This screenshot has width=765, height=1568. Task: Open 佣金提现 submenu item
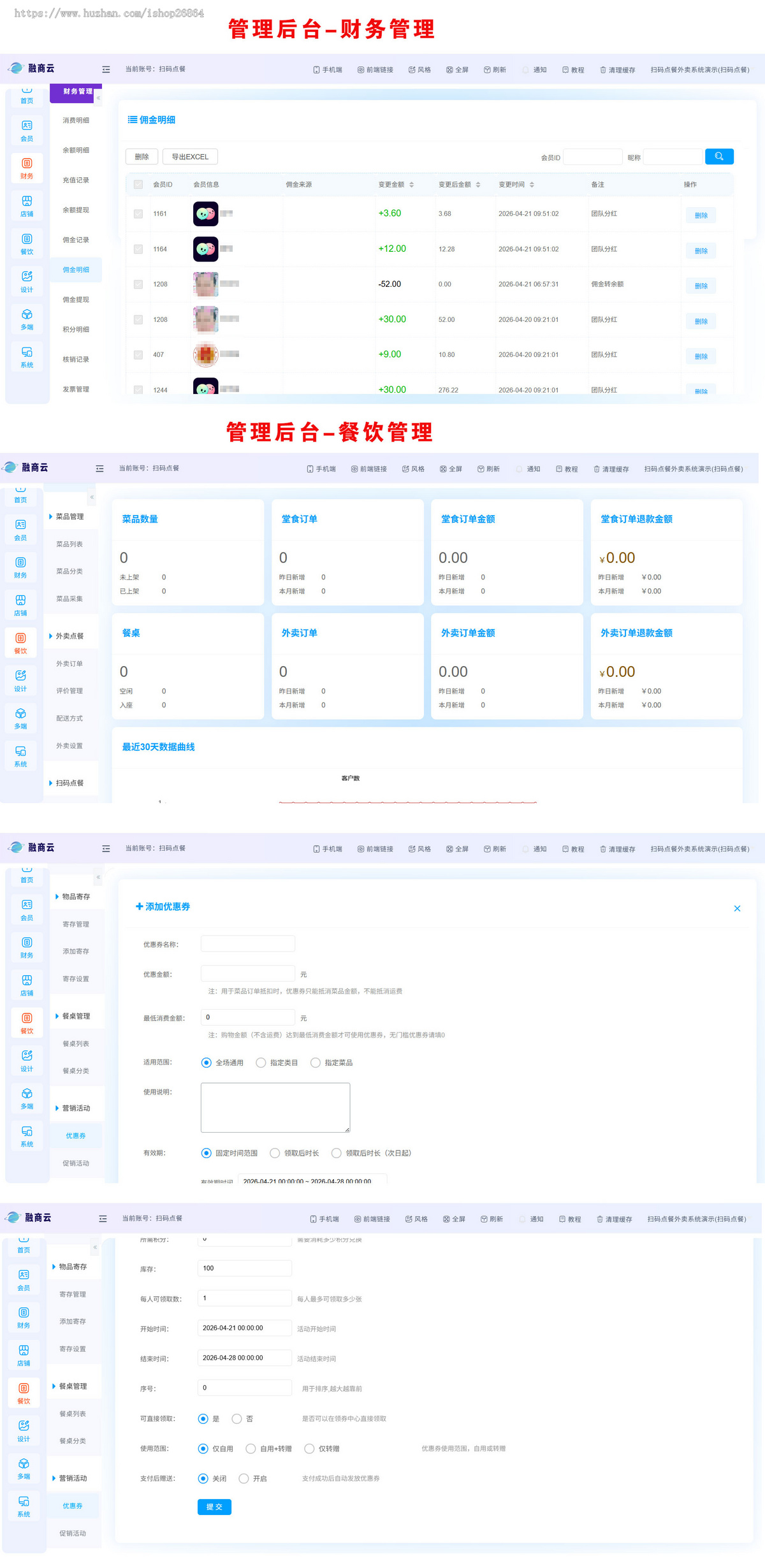tap(76, 300)
